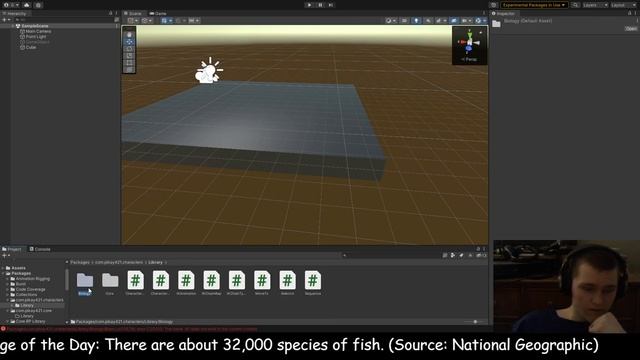Open the version control settings icon
The height and width of the screenshot is (360, 640).
tap(38, 5)
